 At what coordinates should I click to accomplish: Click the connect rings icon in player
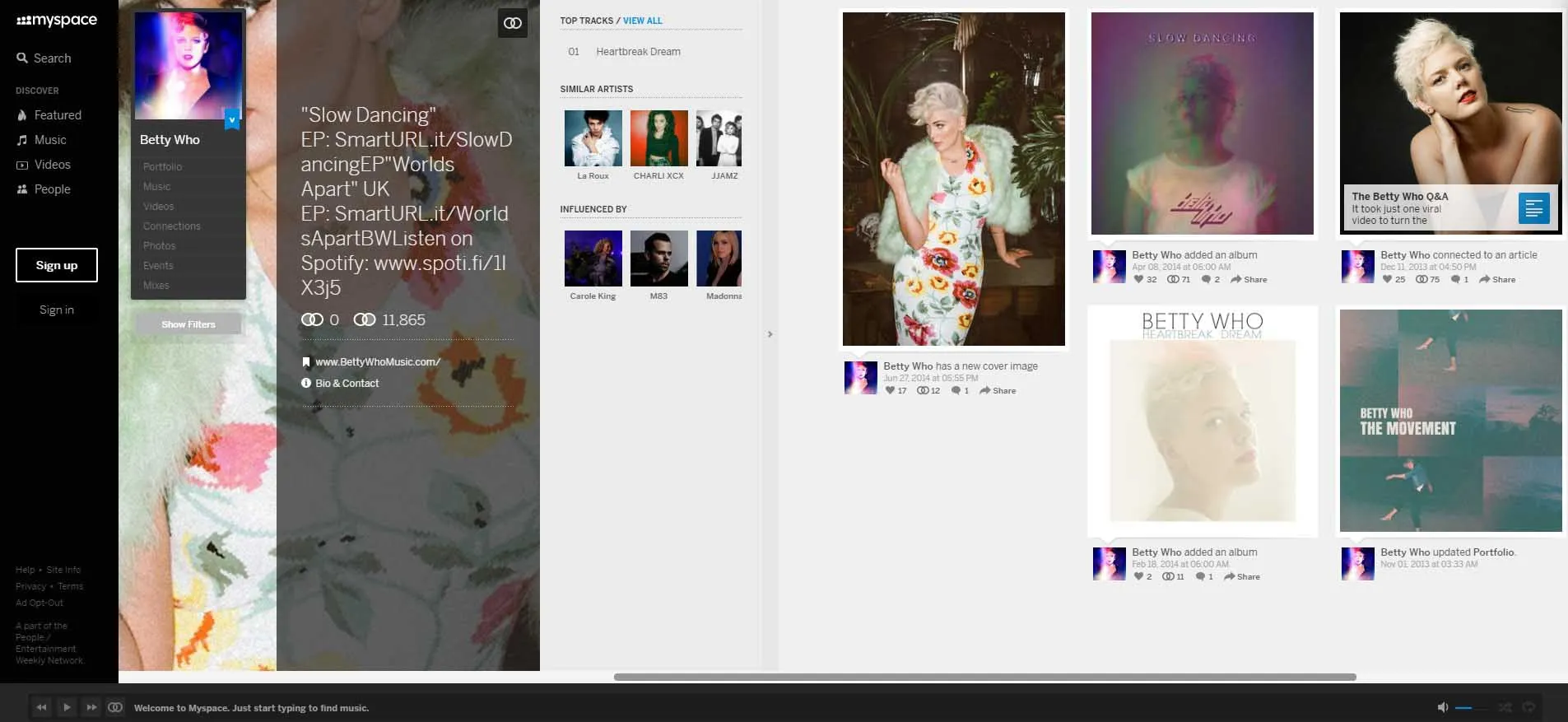[115, 707]
